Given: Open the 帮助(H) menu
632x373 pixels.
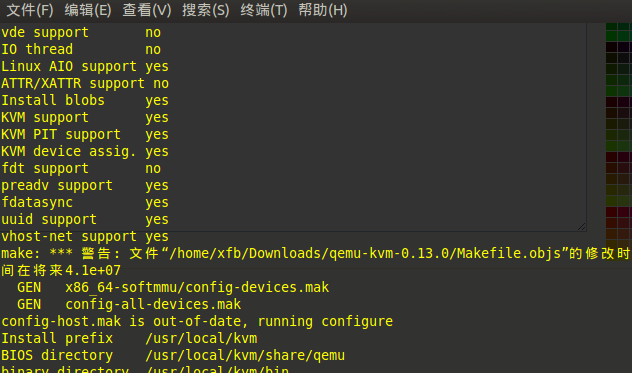Looking at the screenshot, I should point(322,10).
